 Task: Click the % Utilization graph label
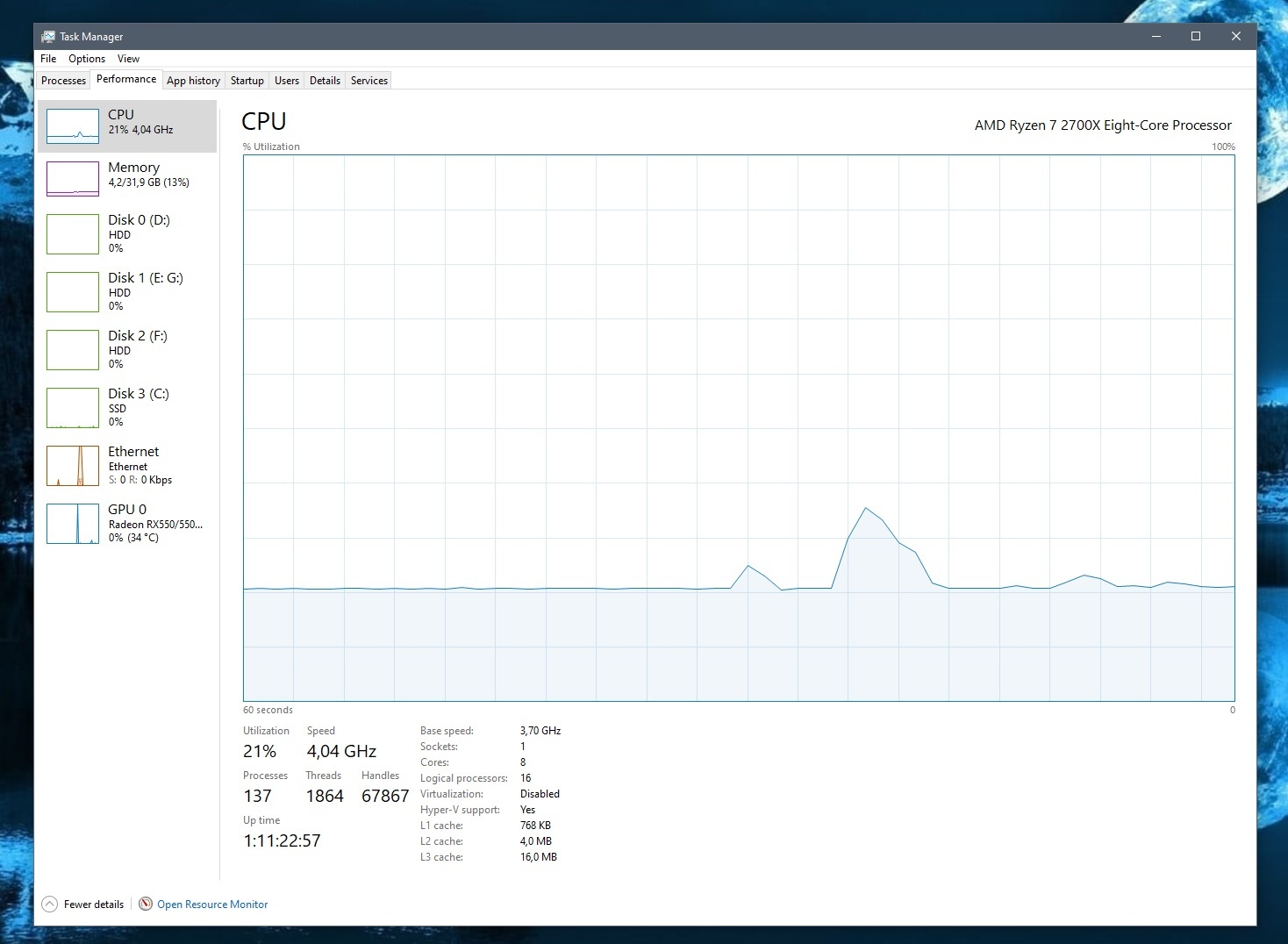click(x=271, y=147)
